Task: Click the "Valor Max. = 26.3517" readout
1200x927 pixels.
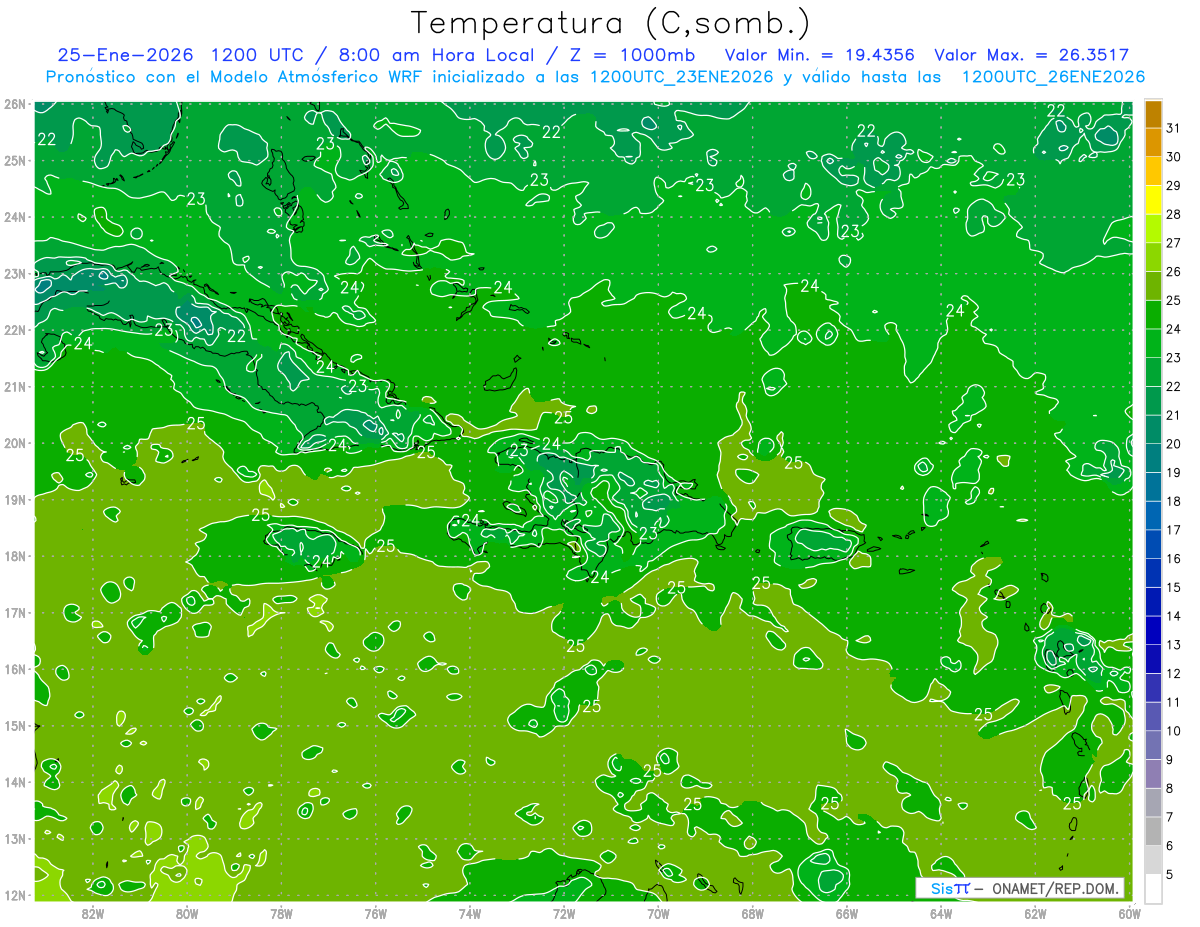Action: (x=1032, y=55)
